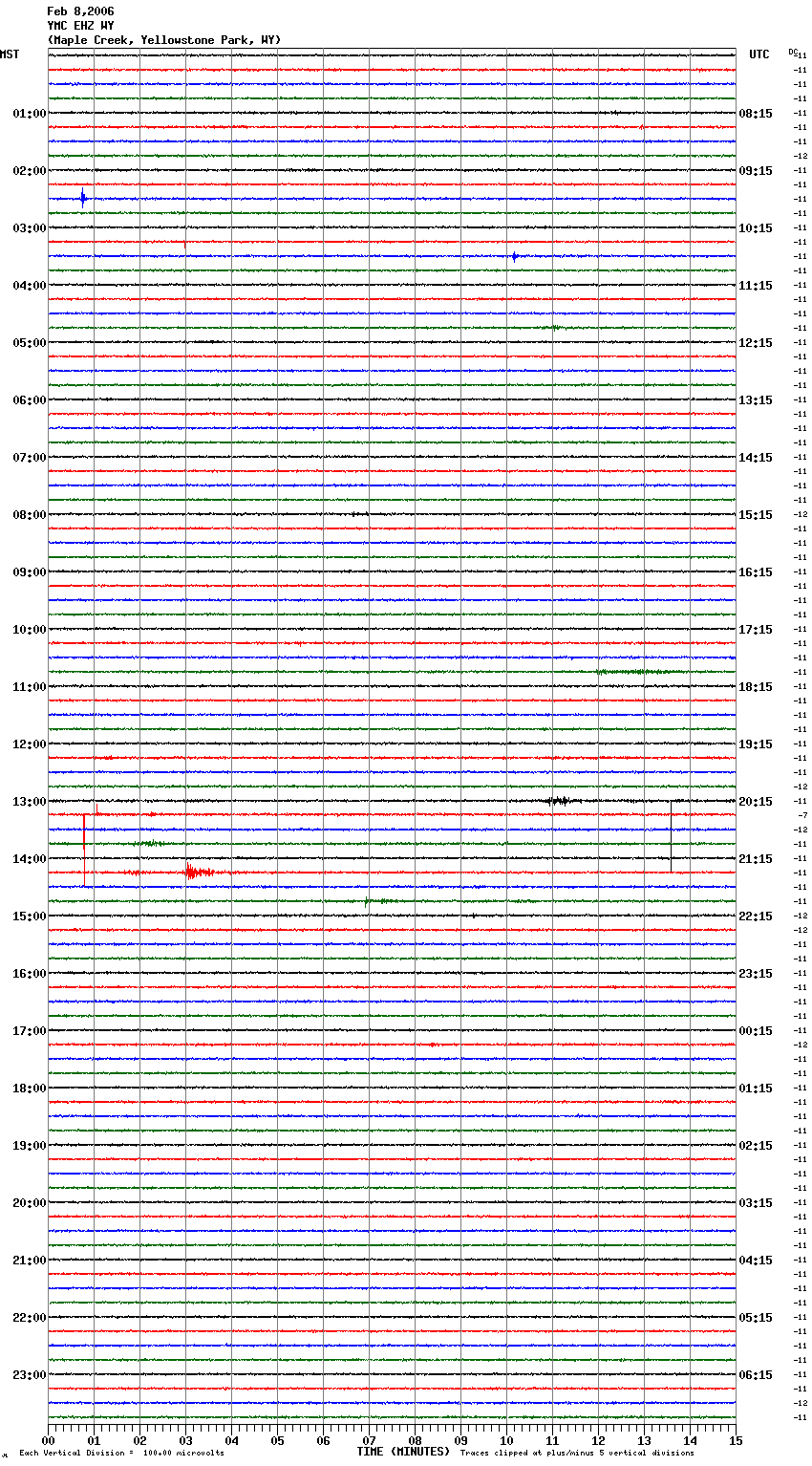Image resolution: width=812 pixels, height=1466 pixels.
Task: Click the 15:00 MST time label
Action: click(x=30, y=916)
